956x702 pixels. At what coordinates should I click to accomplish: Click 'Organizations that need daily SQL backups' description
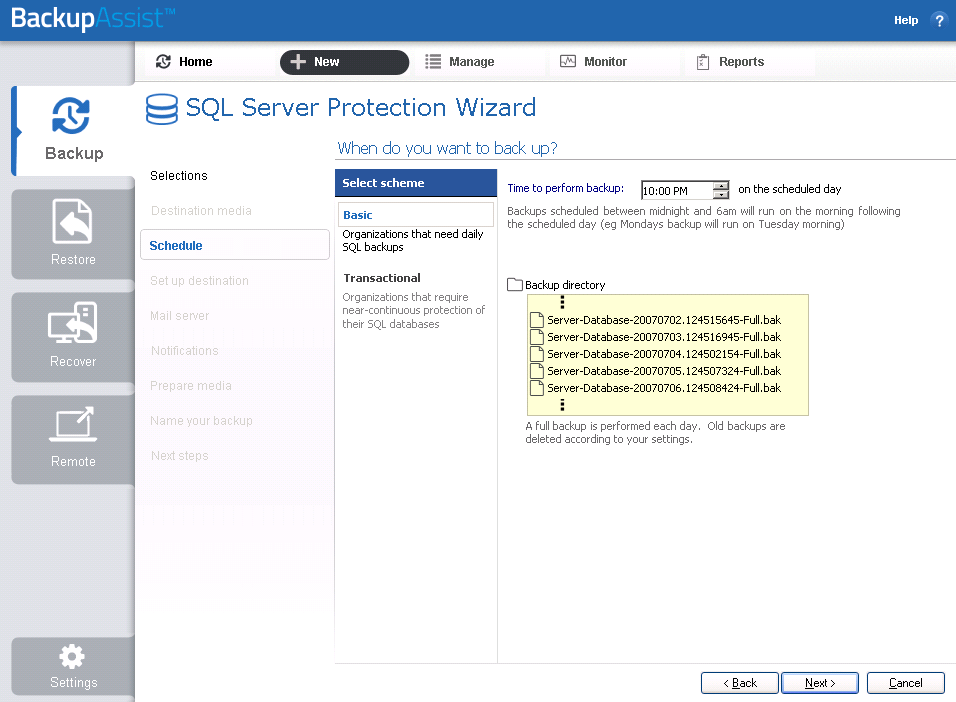point(413,240)
